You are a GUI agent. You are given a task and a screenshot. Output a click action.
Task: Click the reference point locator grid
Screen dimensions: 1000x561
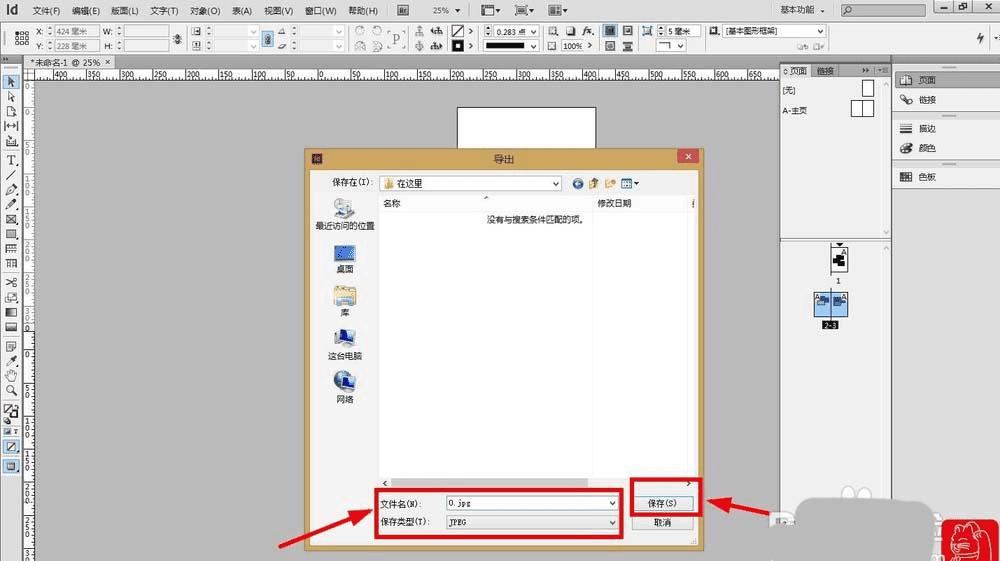(x=22, y=38)
